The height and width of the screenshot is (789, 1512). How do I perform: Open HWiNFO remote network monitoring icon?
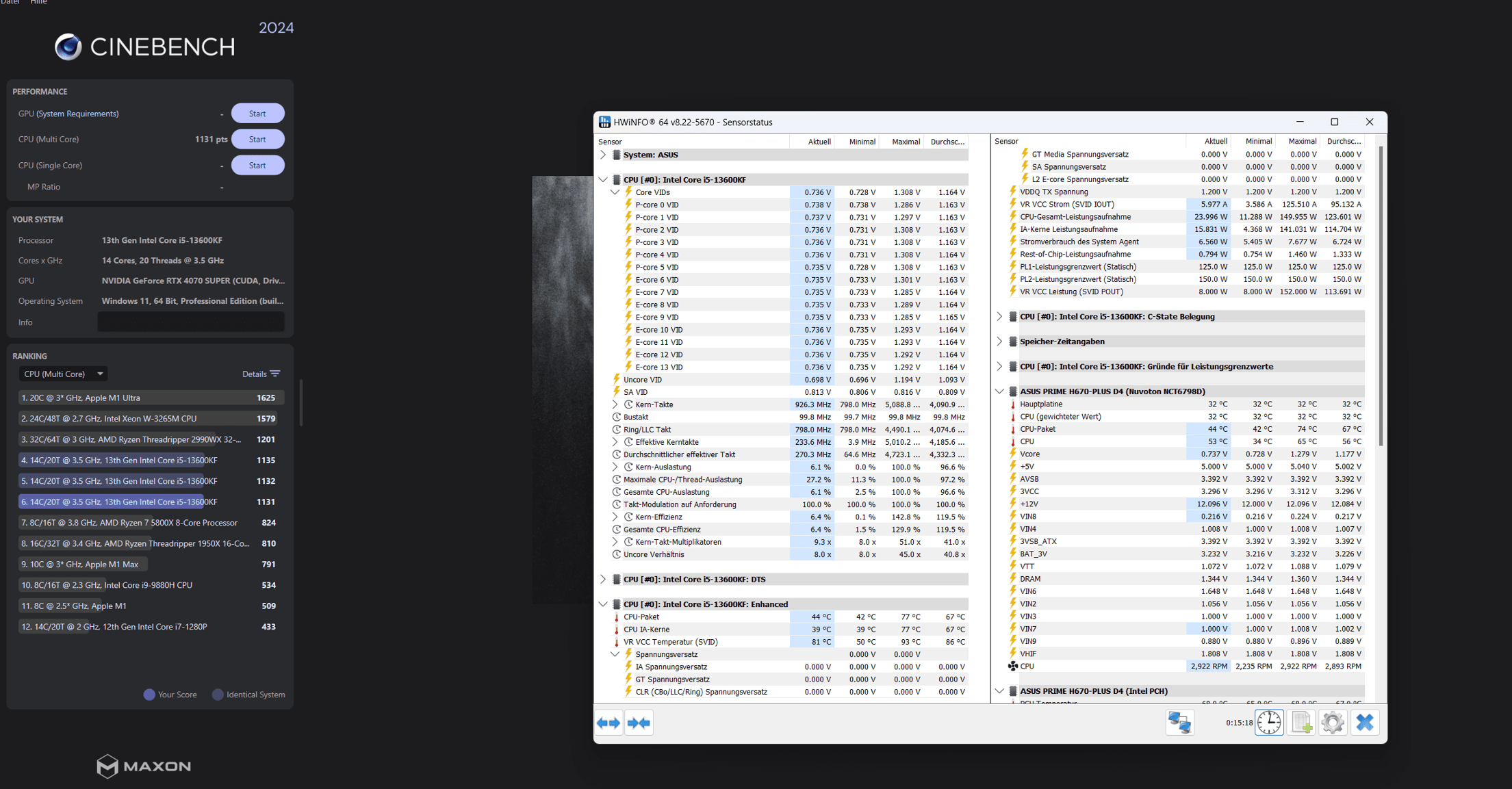(1179, 723)
